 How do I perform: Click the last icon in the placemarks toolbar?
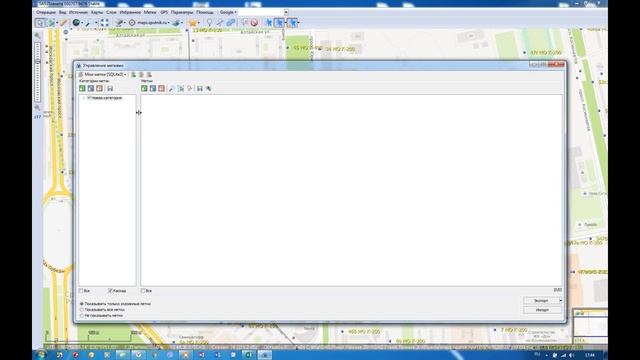(209, 88)
